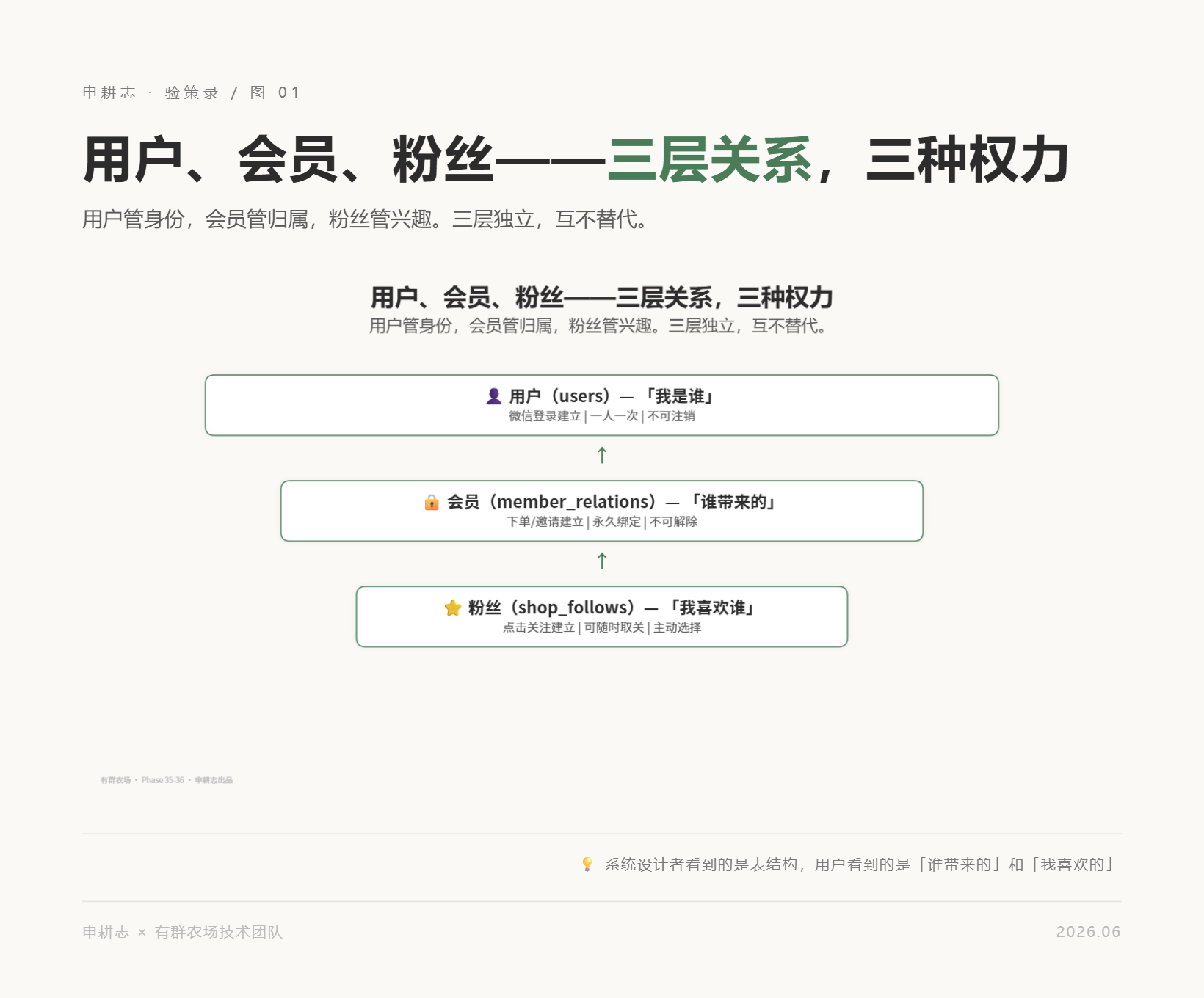Click the text 点击关注建立
The height and width of the screenshot is (998, 1204).
[x=539, y=627]
